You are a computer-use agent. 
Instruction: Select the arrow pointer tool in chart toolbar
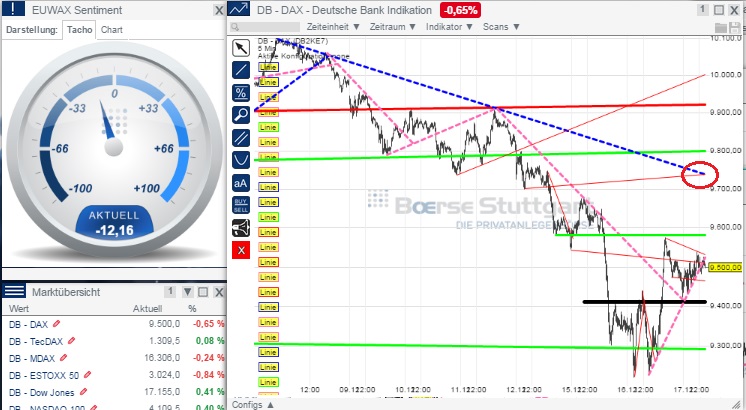(x=241, y=48)
